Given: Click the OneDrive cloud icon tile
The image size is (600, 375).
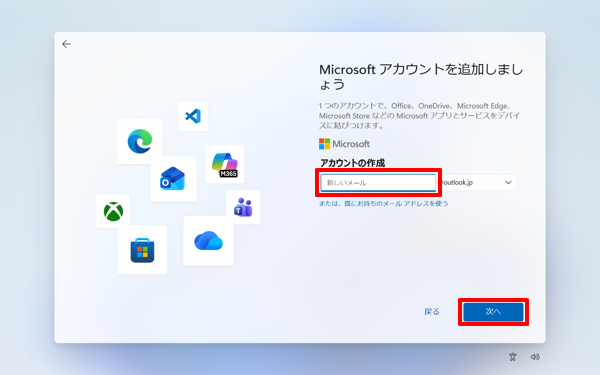Looking at the screenshot, I should click(x=209, y=241).
